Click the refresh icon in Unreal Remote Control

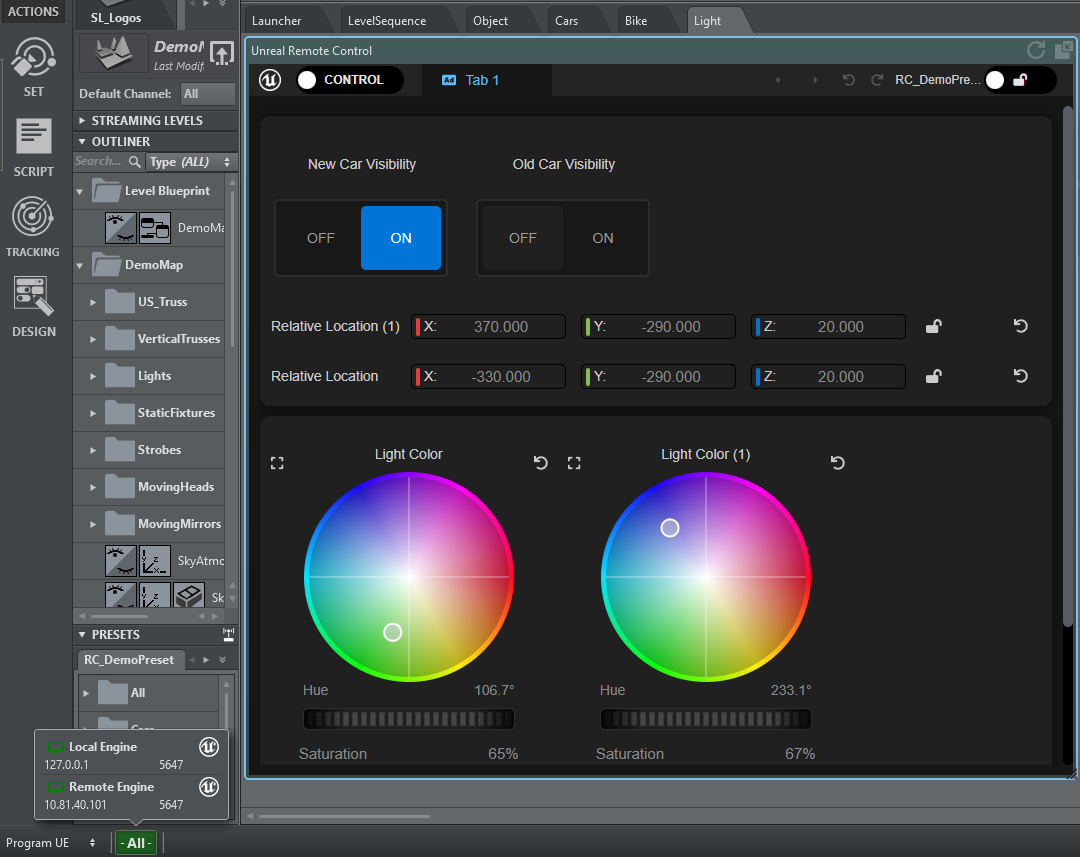tap(1036, 50)
